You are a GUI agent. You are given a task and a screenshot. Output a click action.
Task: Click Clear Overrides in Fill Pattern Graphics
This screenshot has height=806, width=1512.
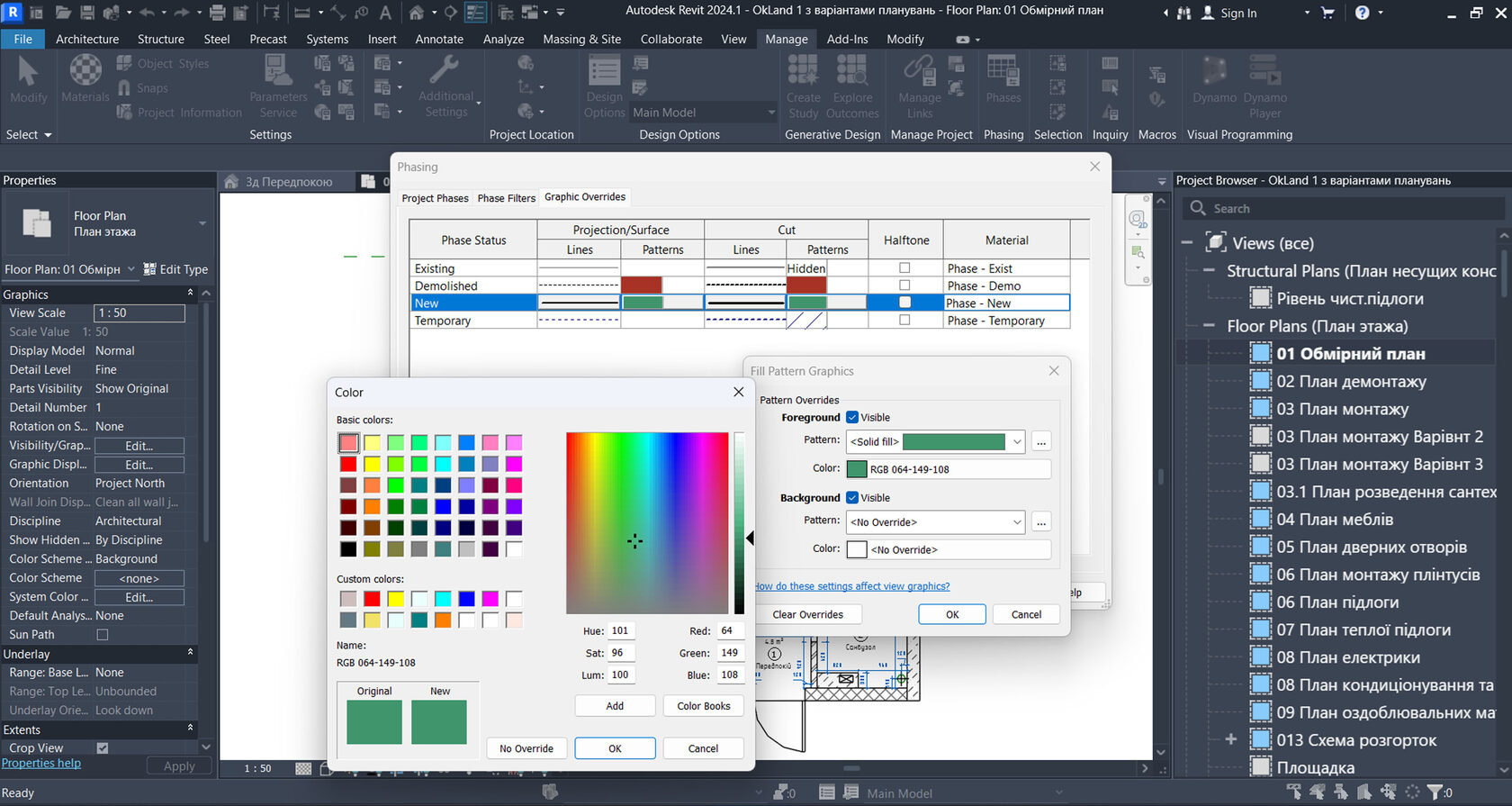point(808,614)
